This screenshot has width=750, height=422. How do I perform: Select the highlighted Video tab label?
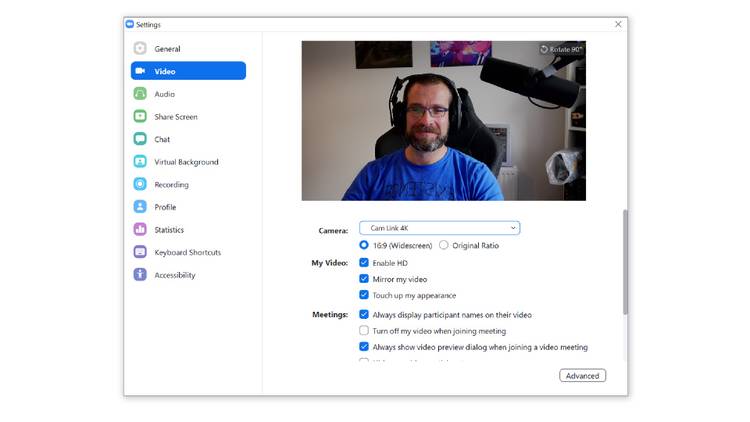point(165,71)
